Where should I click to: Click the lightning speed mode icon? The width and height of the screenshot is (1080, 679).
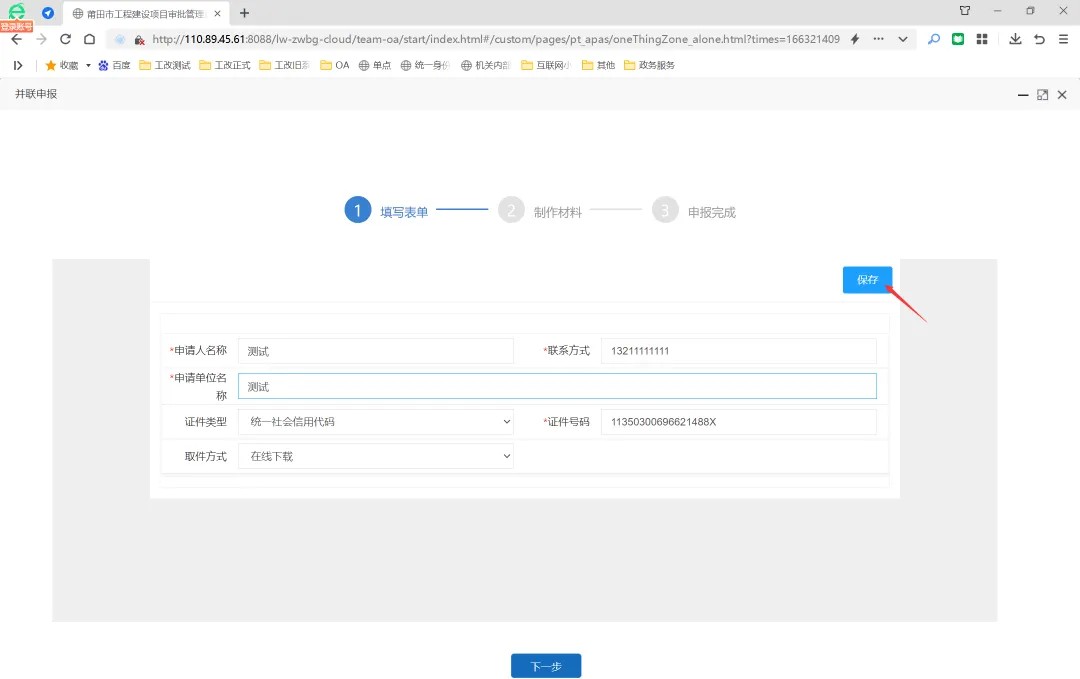click(x=855, y=39)
